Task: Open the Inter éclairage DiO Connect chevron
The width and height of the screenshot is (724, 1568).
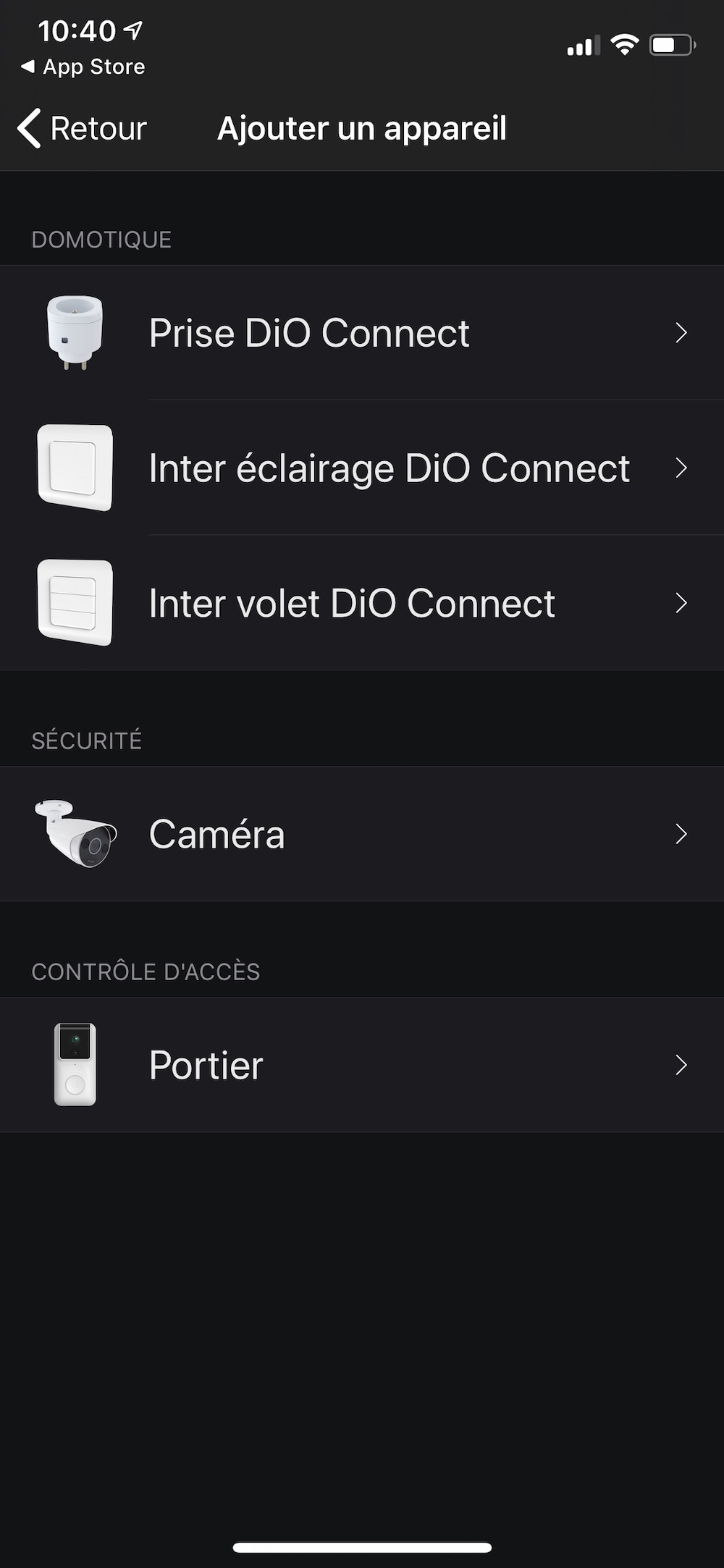Action: point(681,468)
